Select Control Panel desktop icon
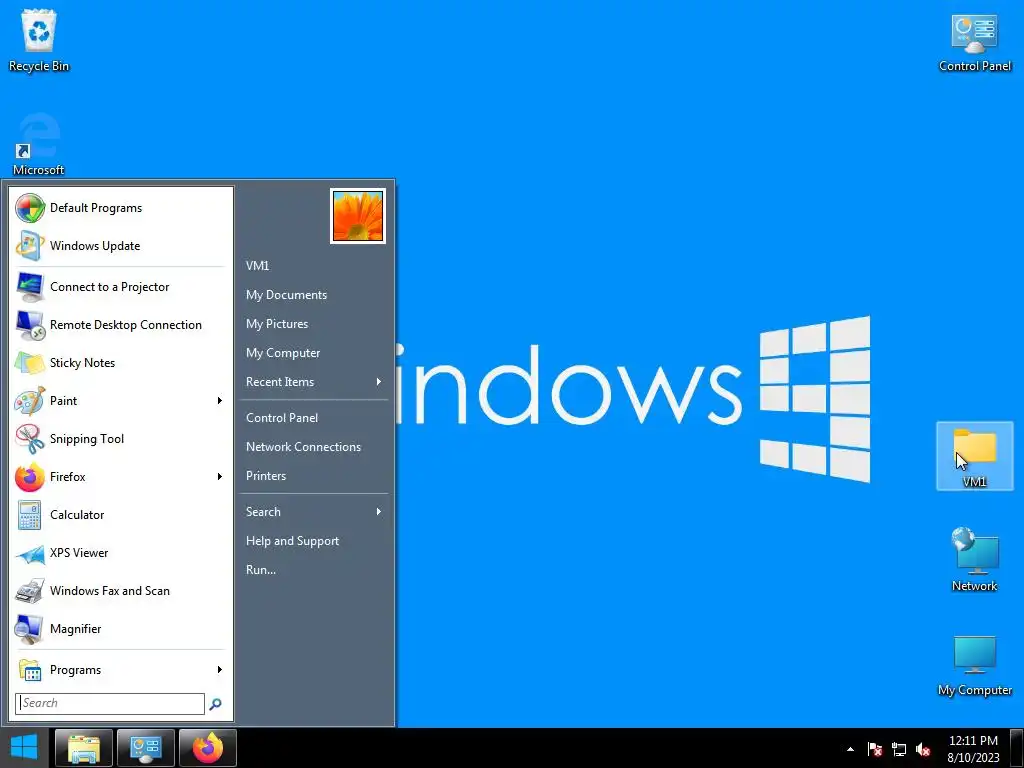 974,42
